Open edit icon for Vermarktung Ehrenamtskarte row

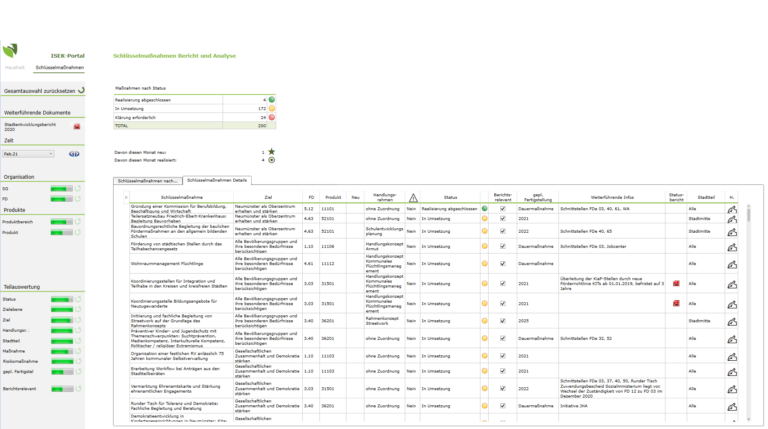(x=732, y=389)
